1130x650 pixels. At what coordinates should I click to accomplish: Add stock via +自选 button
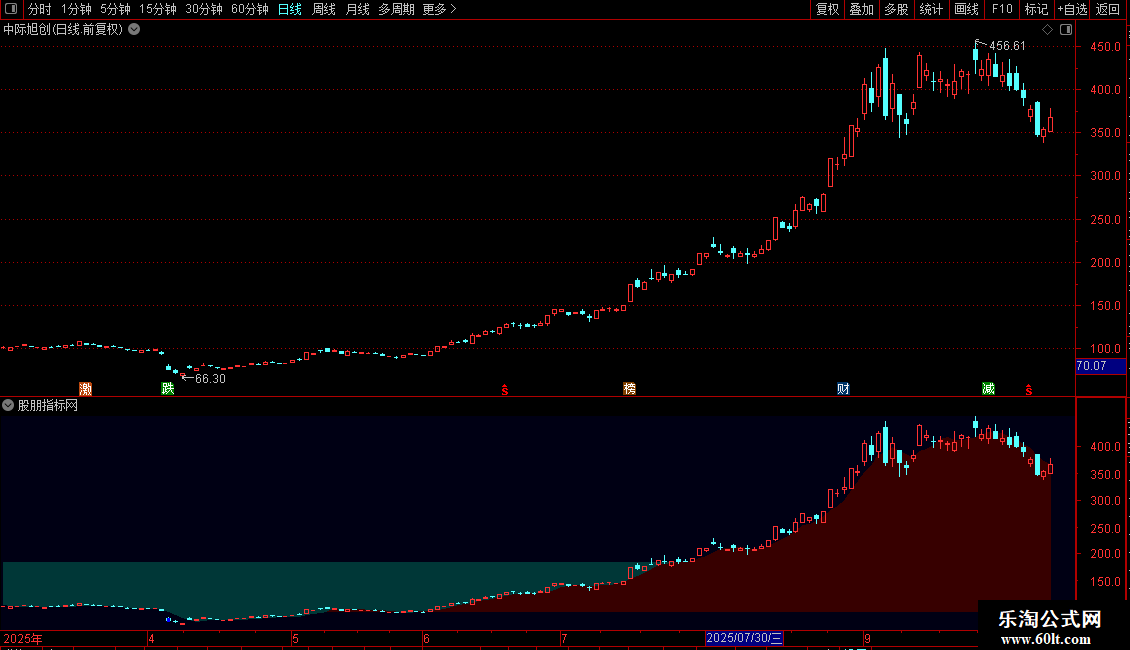(1072, 9)
